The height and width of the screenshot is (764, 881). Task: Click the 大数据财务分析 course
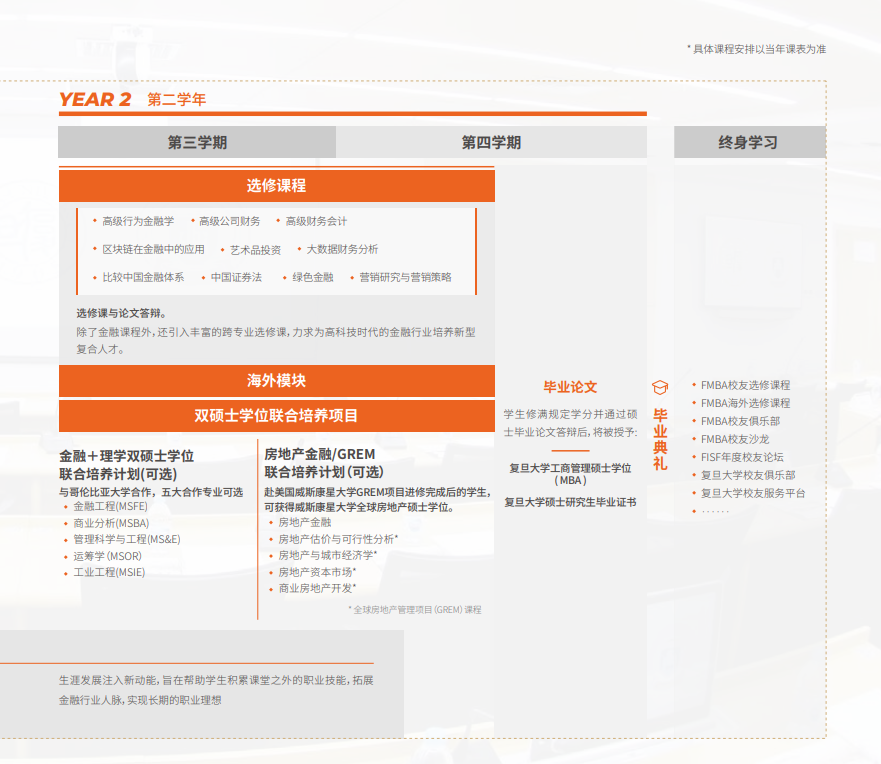342,249
